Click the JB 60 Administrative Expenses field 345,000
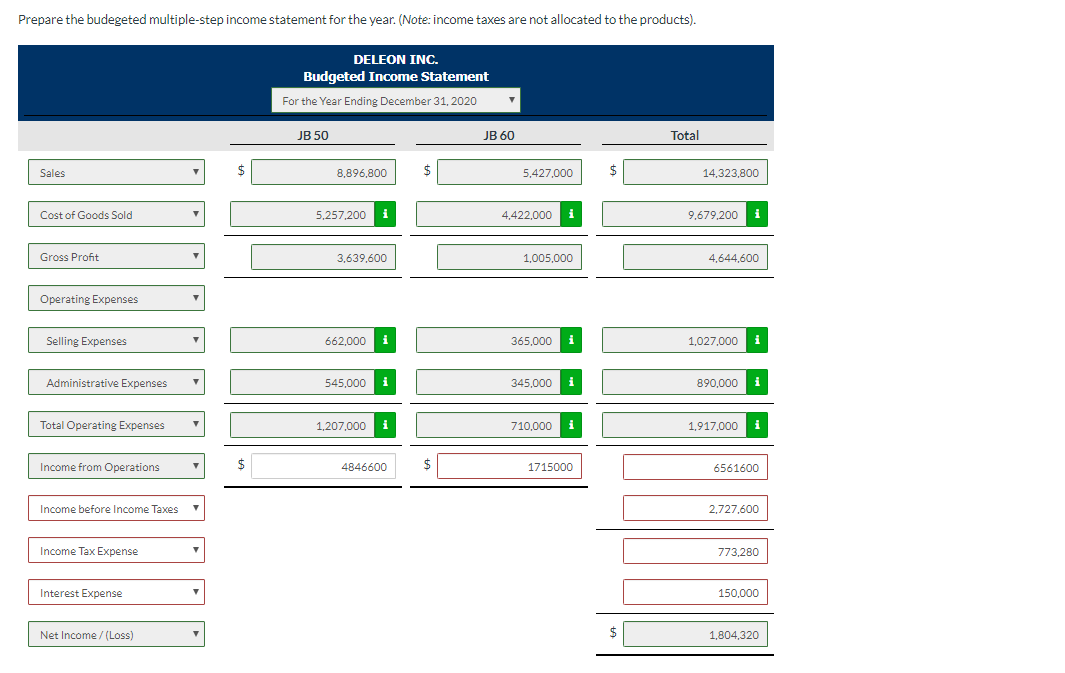Screen dimensions: 1065x673 tap(488, 382)
